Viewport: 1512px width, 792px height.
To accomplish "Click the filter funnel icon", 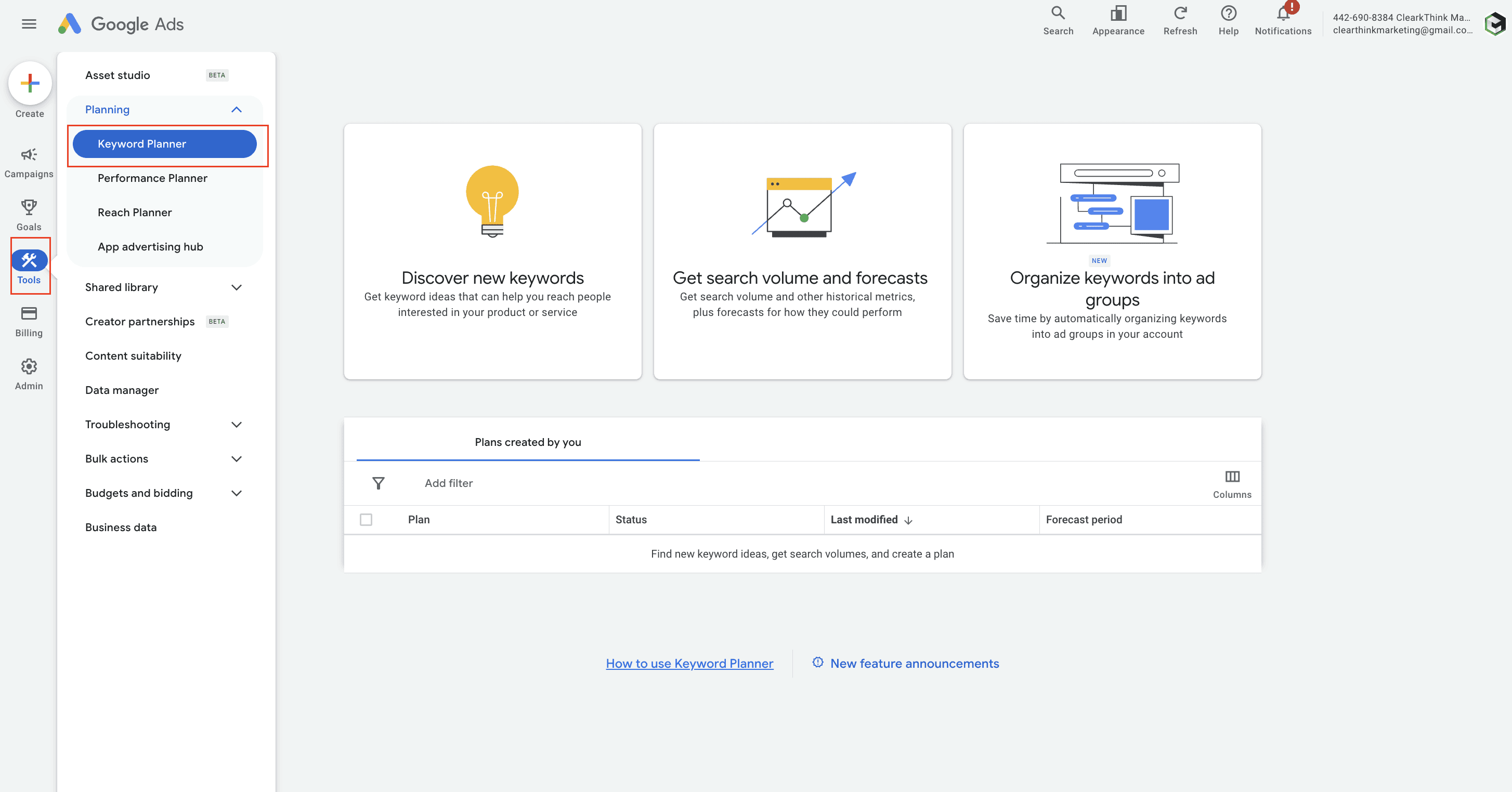I will 378,483.
